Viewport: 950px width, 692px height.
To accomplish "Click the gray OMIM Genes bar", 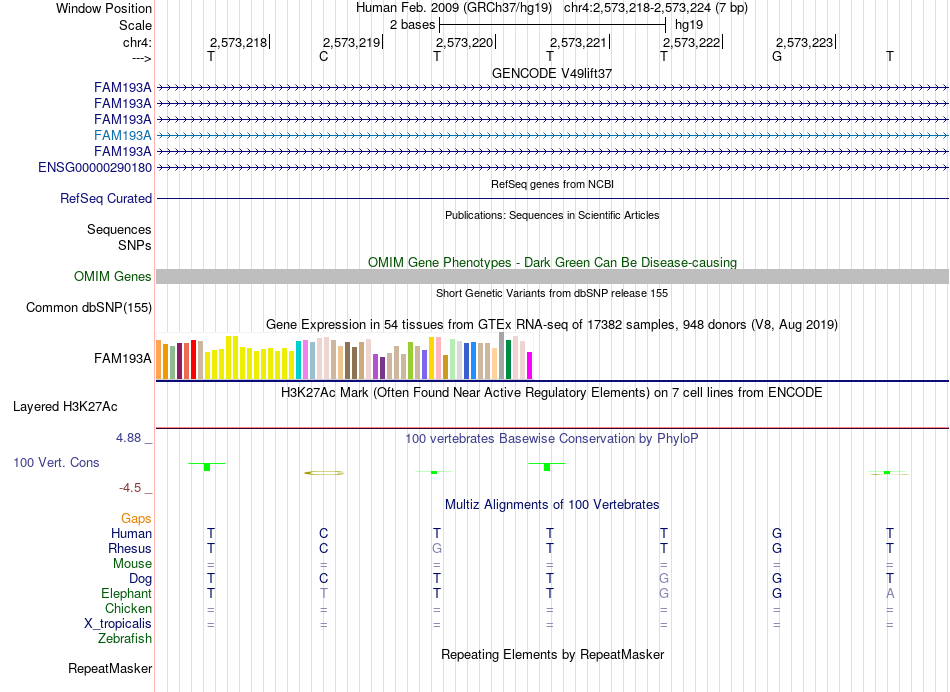I will click(x=552, y=276).
